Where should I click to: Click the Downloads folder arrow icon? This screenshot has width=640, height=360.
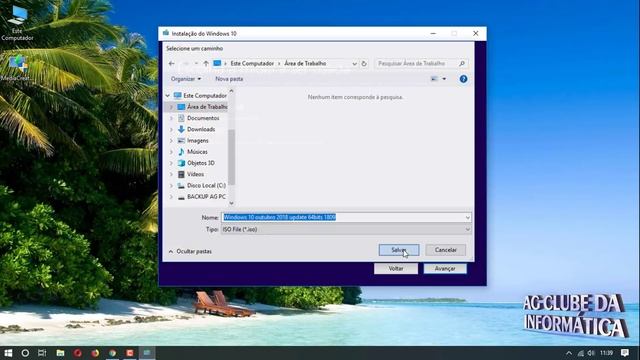[x=181, y=129]
